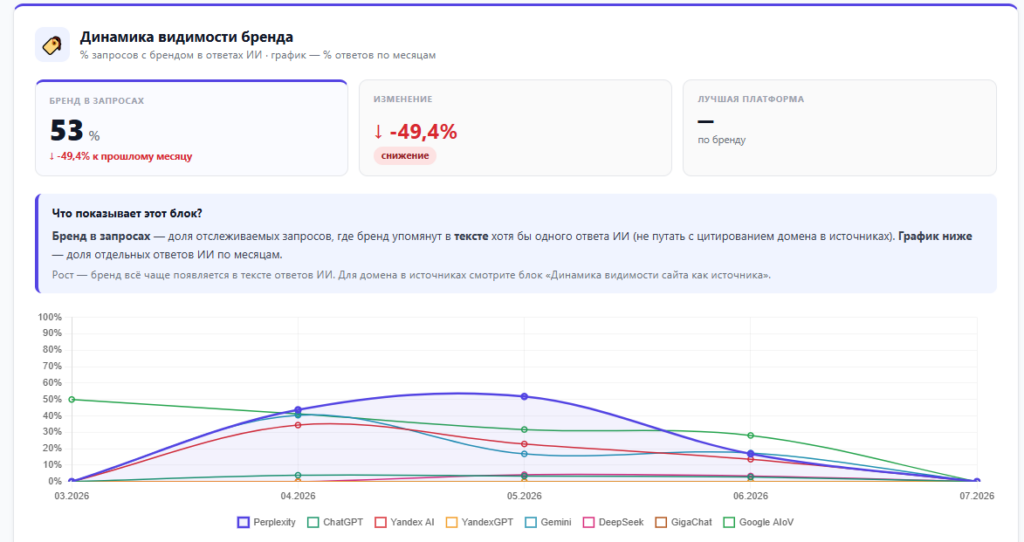Viewport: 1024px width, 542px height.
Task: Click the bold «График ниже» phrase
Action: (935, 236)
